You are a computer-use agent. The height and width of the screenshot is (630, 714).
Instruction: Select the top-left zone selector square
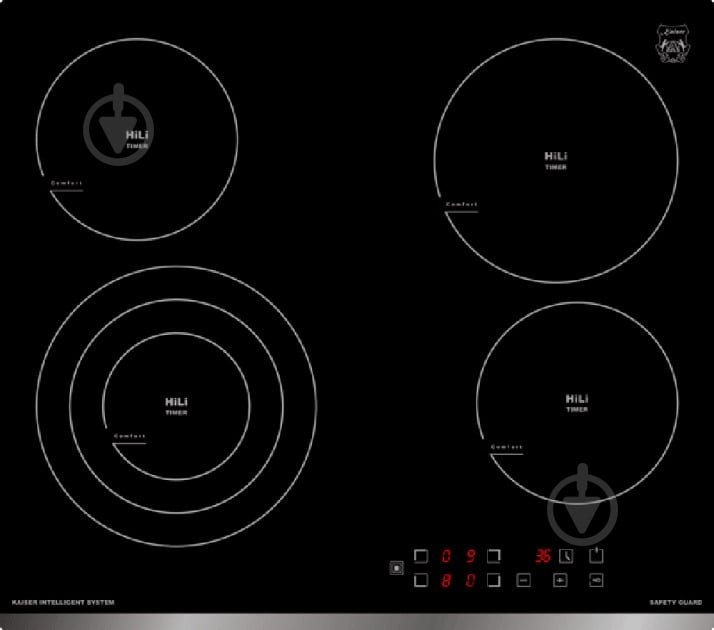pyautogui.click(x=421, y=556)
